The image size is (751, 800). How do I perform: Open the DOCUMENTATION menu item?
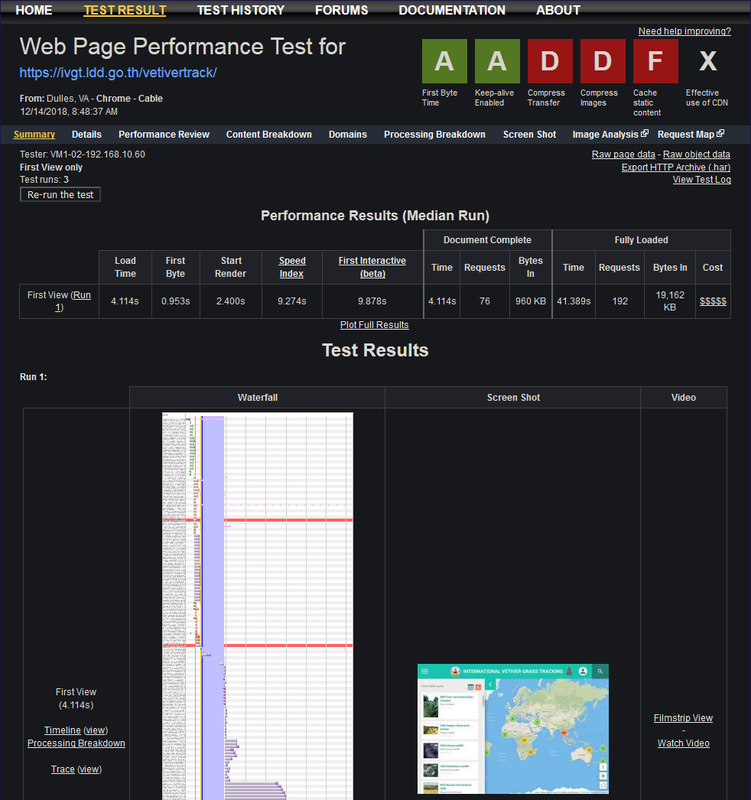[x=452, y=10]
